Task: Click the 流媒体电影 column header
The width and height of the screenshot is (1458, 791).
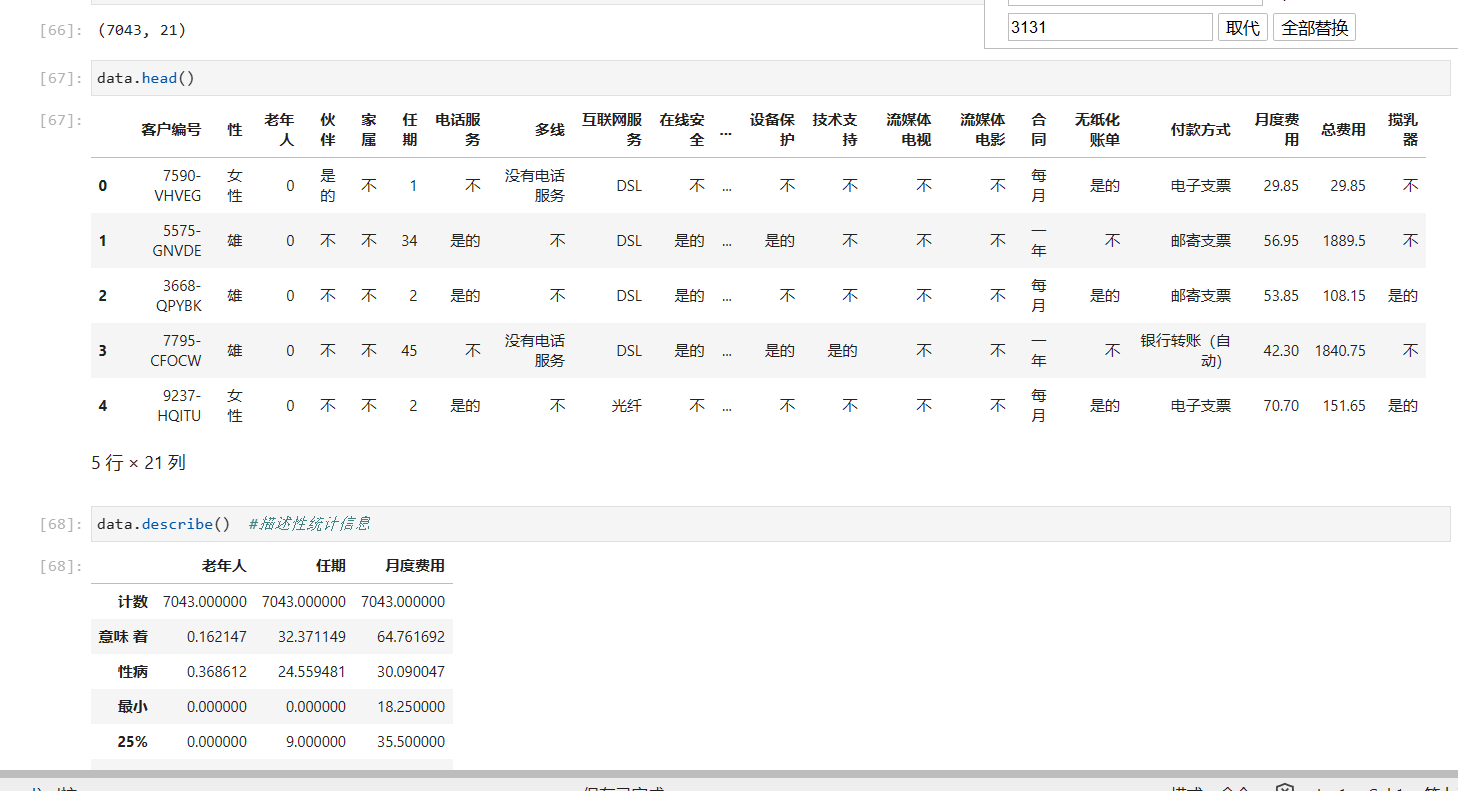Action: (983, 129)
